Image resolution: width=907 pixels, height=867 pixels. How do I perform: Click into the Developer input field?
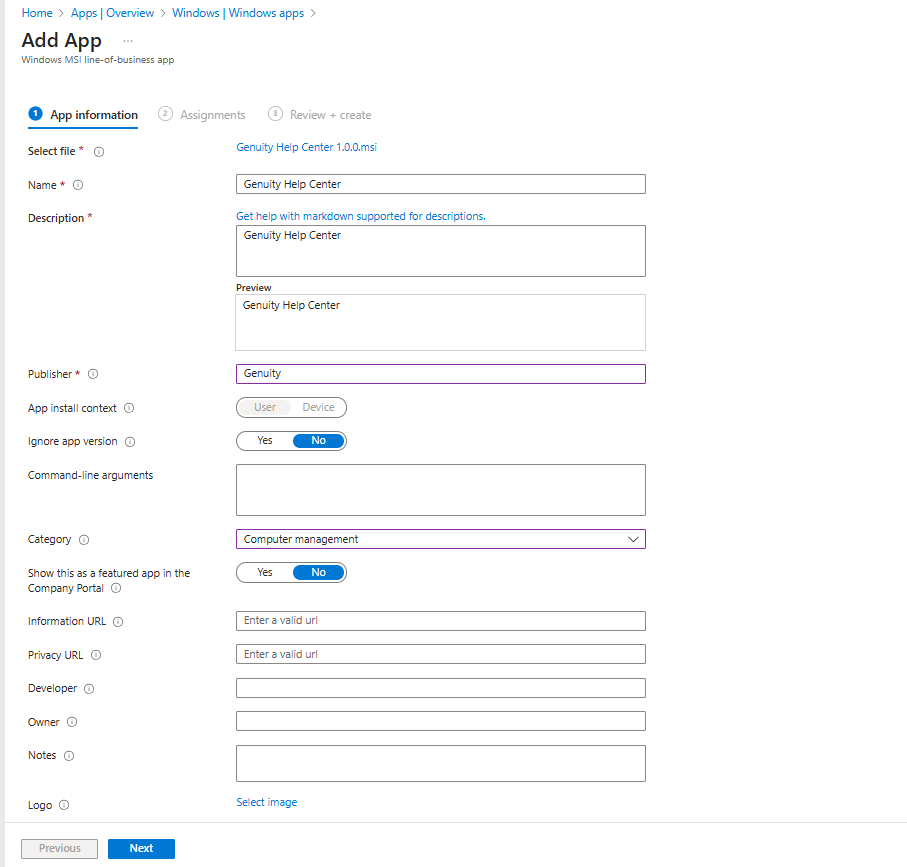[441, 688]
